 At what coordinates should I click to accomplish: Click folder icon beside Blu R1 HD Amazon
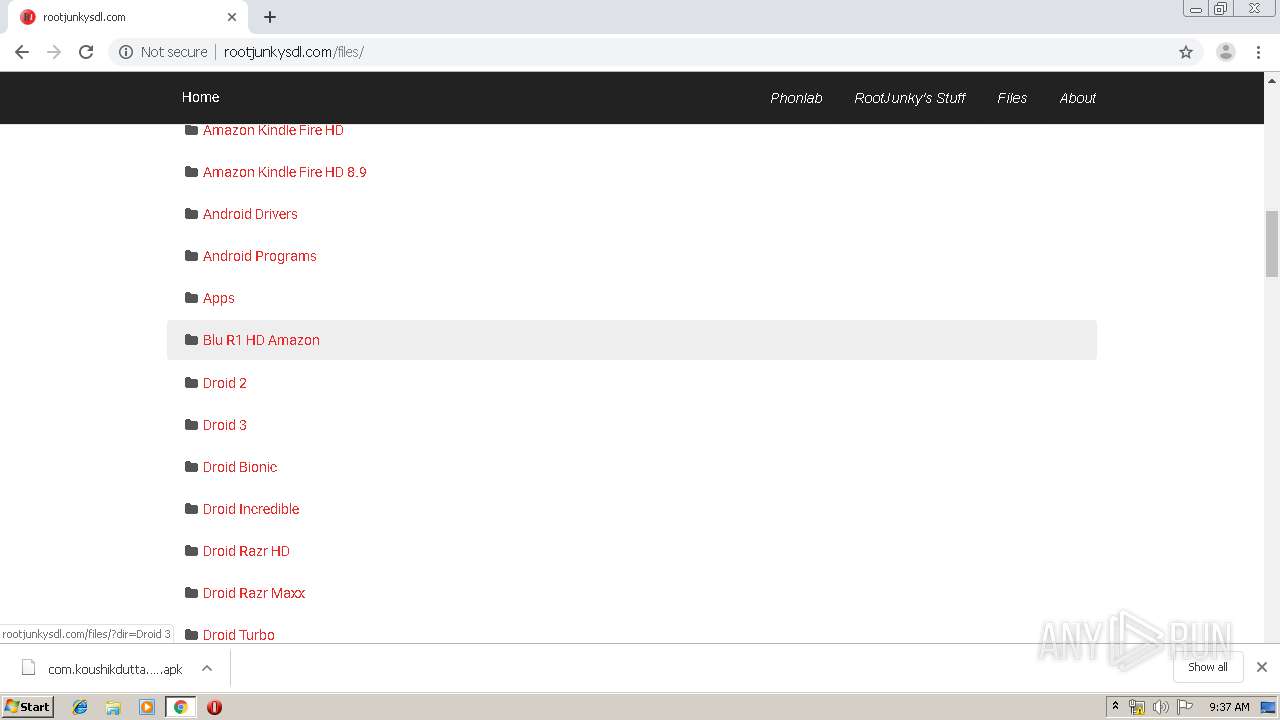point(192,340)
